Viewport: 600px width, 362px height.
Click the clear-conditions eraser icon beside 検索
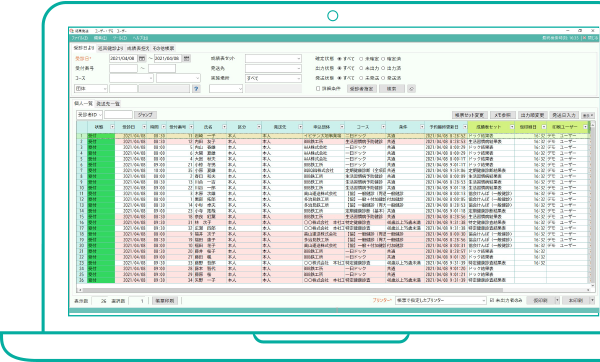[411, 89]
